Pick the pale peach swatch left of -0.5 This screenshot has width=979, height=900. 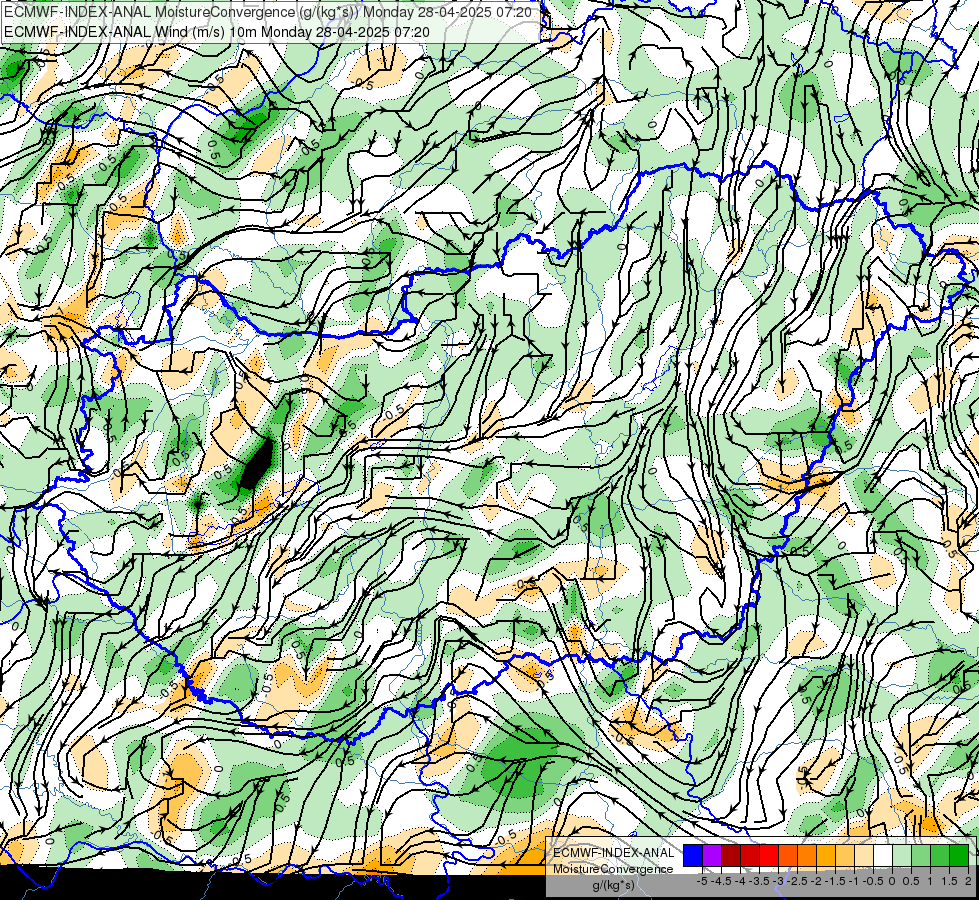(864, 856)
